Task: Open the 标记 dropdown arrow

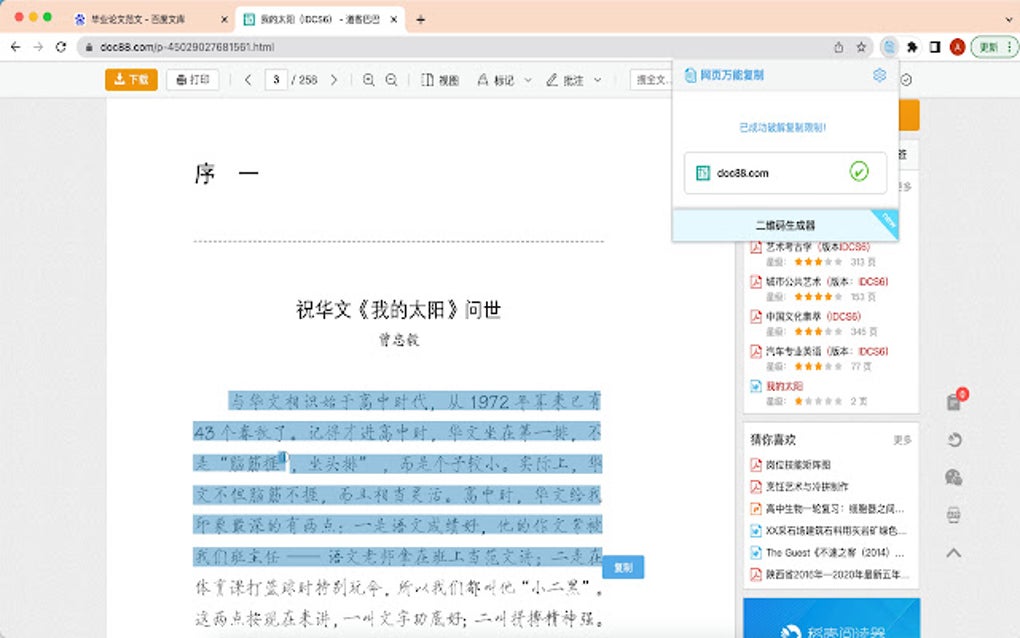Action: point(527,80)
